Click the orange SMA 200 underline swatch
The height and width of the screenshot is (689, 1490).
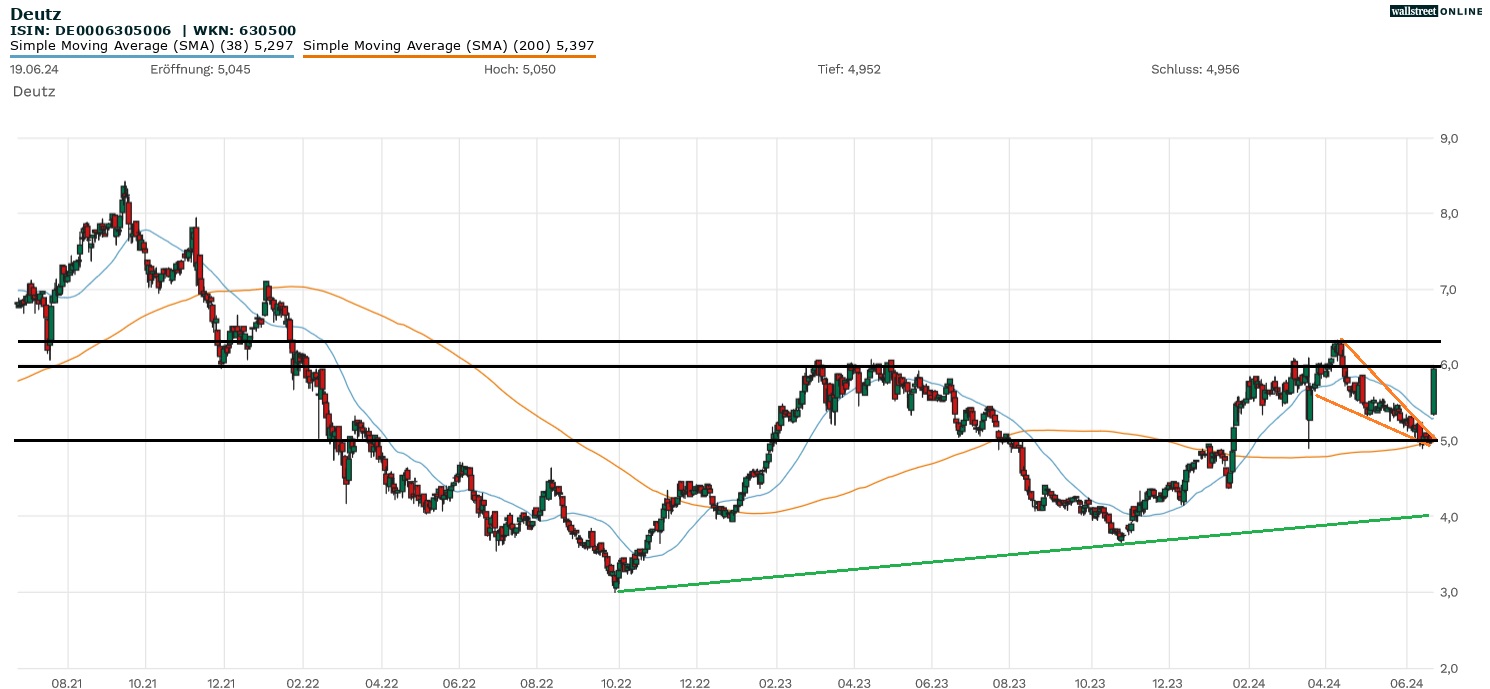(449, 56)
